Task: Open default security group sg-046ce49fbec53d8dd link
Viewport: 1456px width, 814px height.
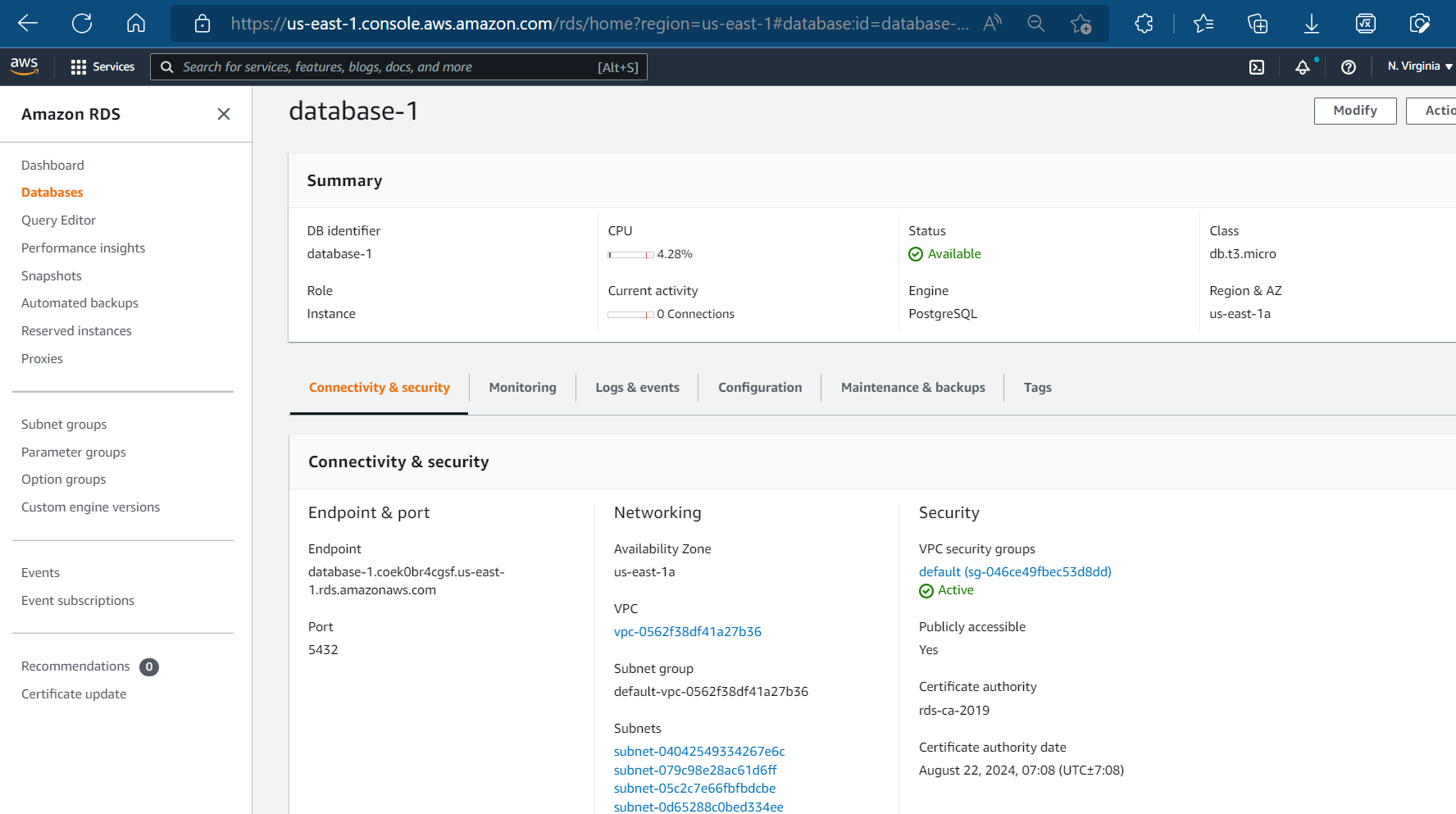Action: tap(1015, 572)
